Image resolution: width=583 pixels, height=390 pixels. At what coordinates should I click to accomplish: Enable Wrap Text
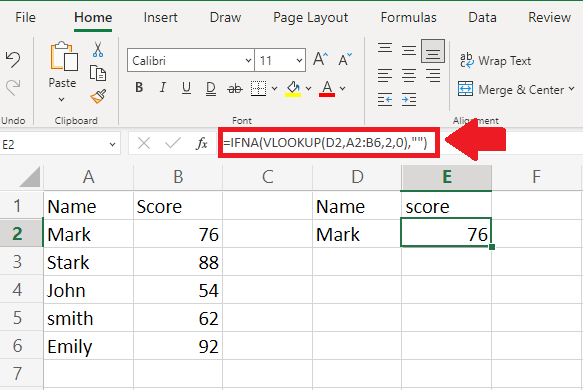pyautogui.click(x=495, y=61)
